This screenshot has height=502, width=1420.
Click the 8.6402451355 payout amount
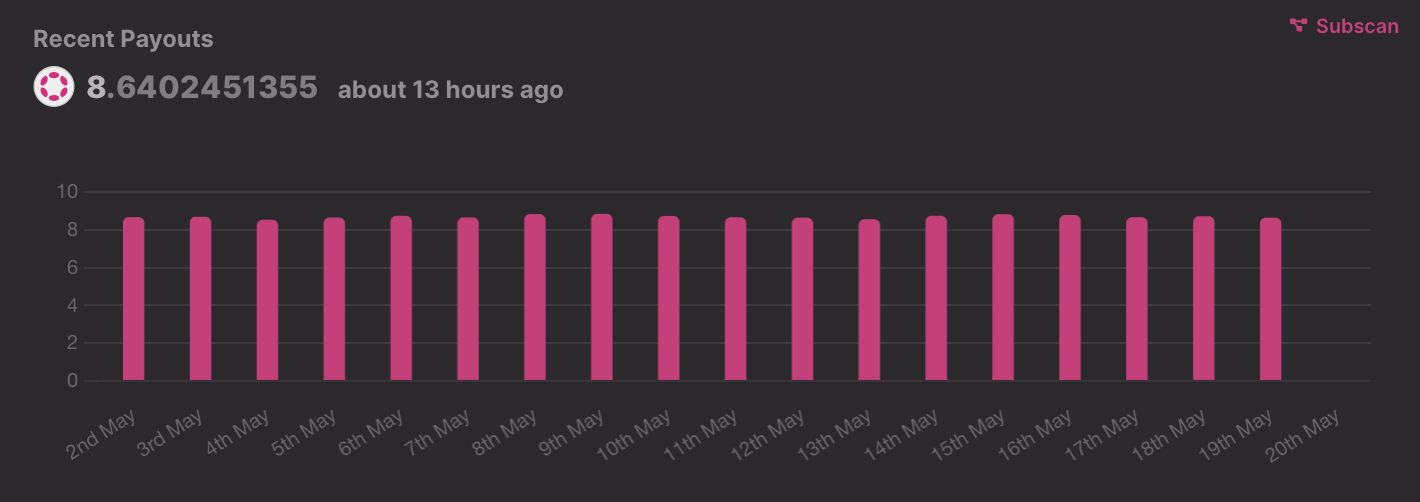202,88
